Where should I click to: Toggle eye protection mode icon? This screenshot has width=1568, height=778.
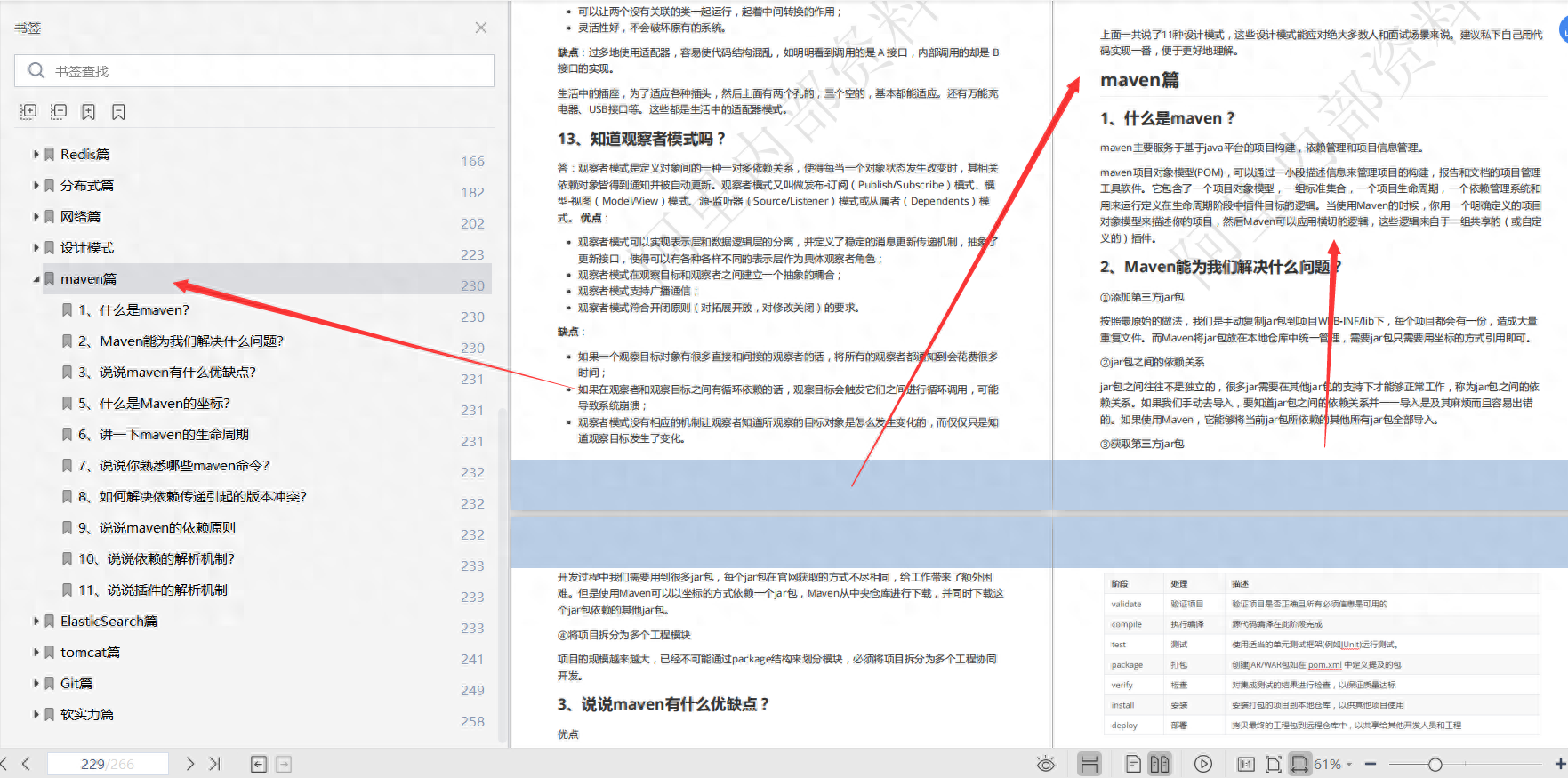[x=1046, y=764]
